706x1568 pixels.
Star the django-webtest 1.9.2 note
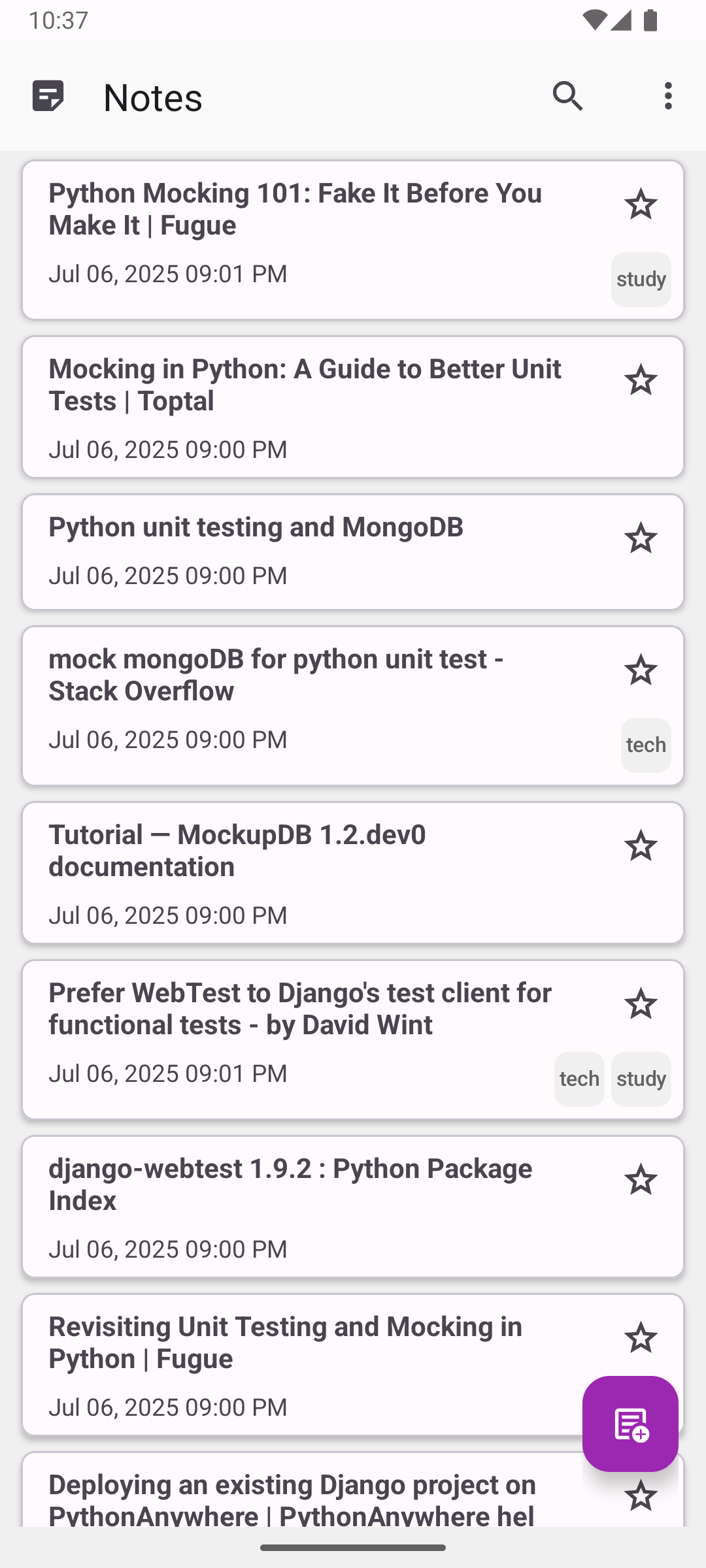(641, 1180)
